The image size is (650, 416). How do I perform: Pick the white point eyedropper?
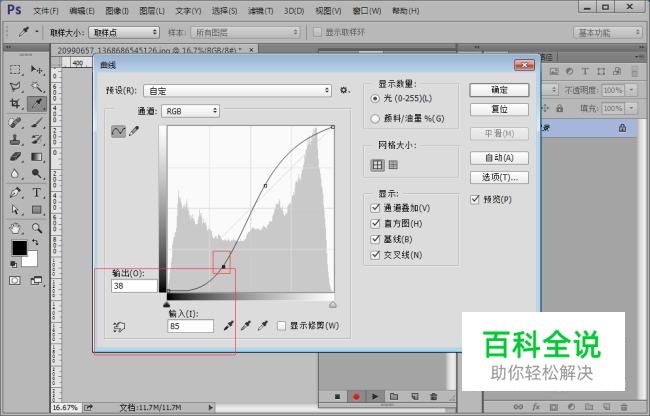(x=263, y=326)
